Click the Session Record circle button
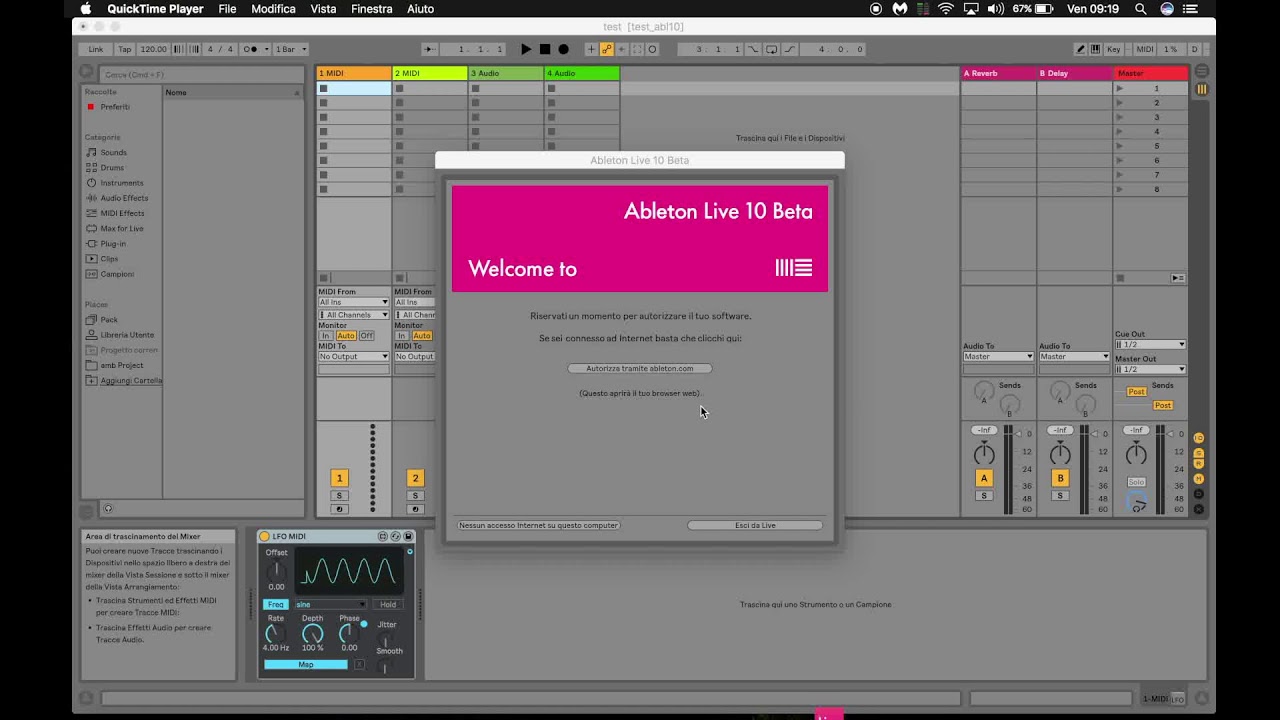Image resolution: width=1280 pixels, height=720 pixels. [x=652, y=49]
